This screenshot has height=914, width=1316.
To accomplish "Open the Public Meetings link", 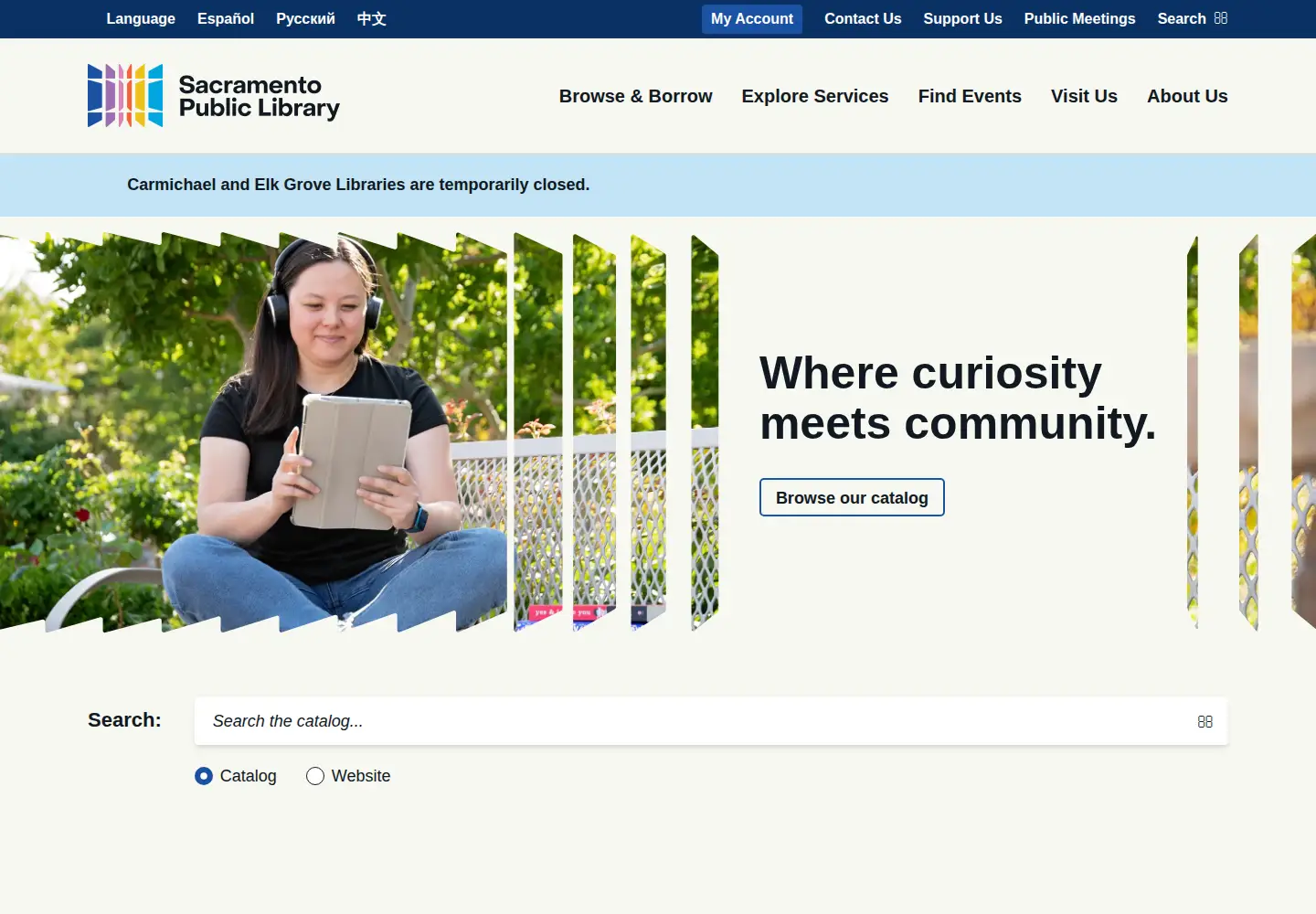I will (x=1079, y=19).
